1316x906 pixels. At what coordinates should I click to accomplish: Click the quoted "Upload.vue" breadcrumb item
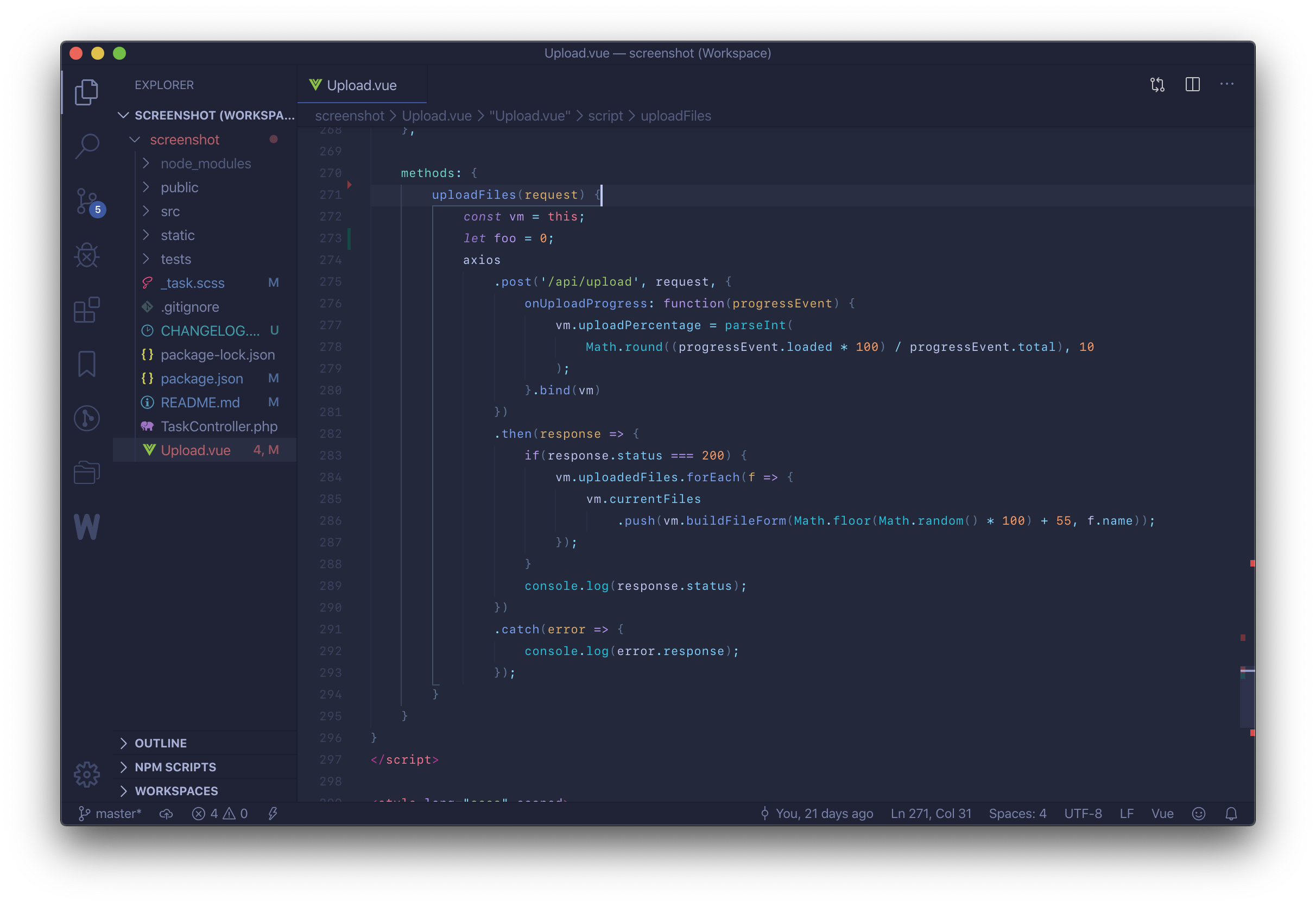point(530,116)
